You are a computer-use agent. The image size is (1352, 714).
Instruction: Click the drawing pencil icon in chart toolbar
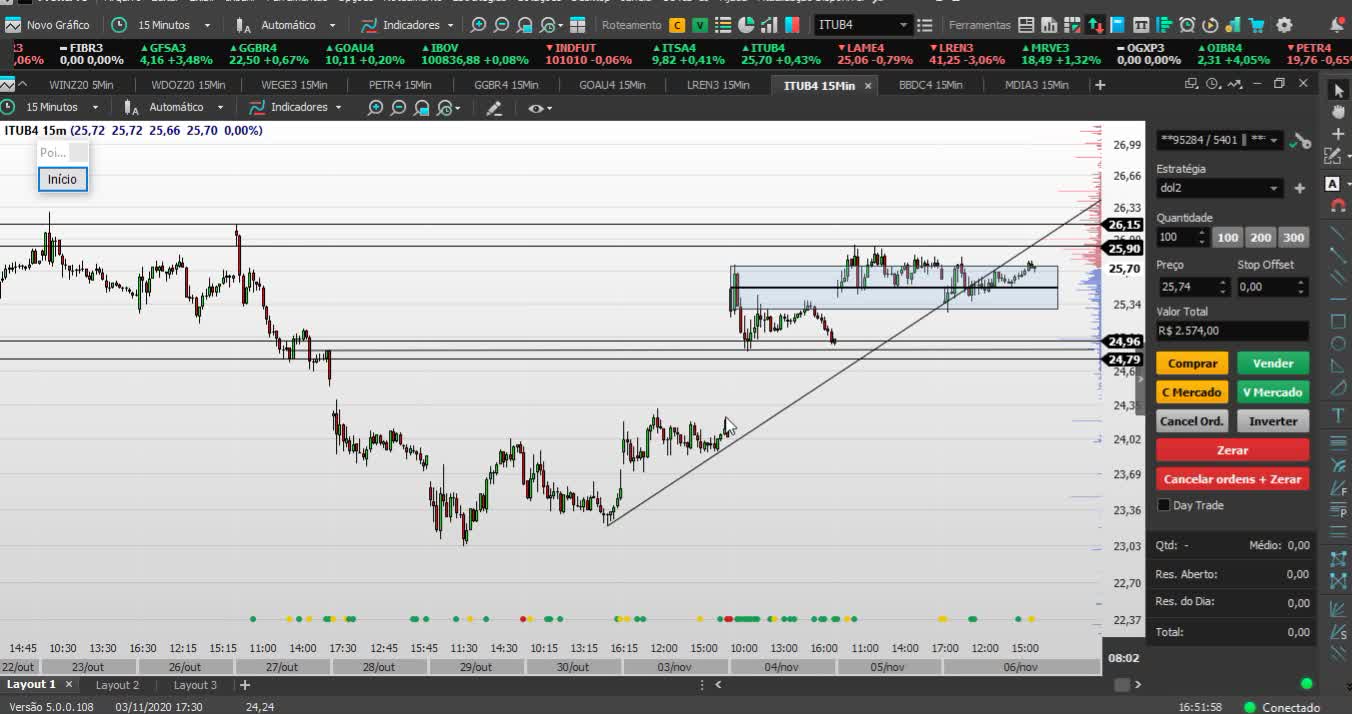tap(493, 107)
